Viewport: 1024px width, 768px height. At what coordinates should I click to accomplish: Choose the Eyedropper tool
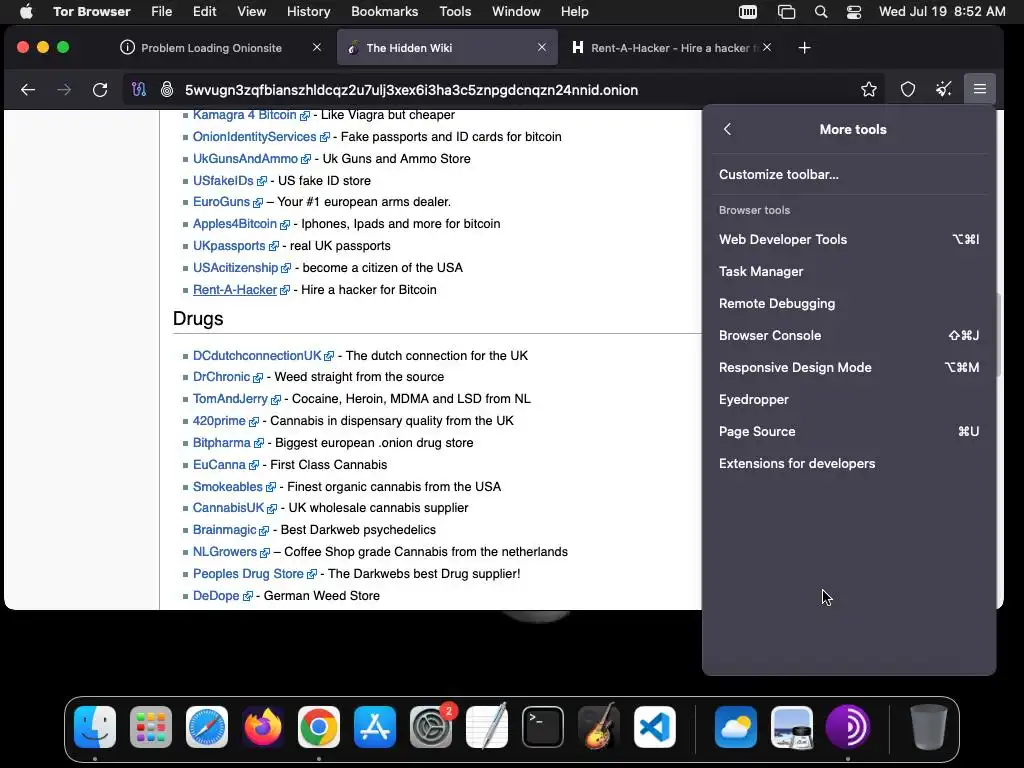848,400
